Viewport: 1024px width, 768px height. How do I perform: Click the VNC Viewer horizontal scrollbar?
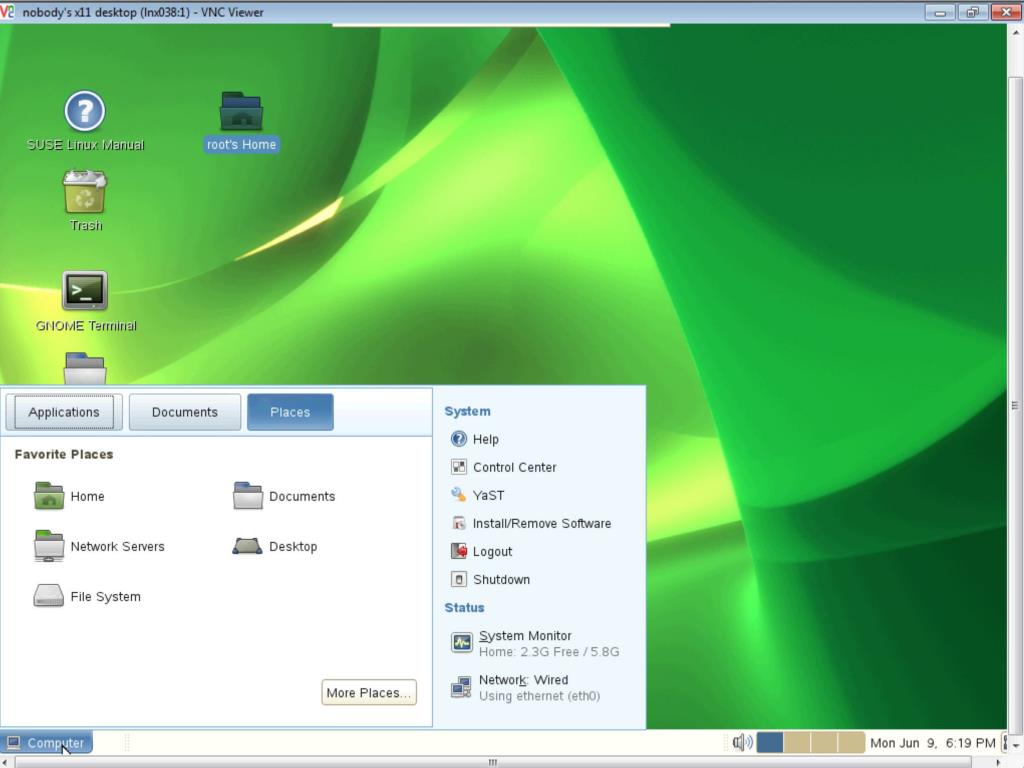click(494, 761)
